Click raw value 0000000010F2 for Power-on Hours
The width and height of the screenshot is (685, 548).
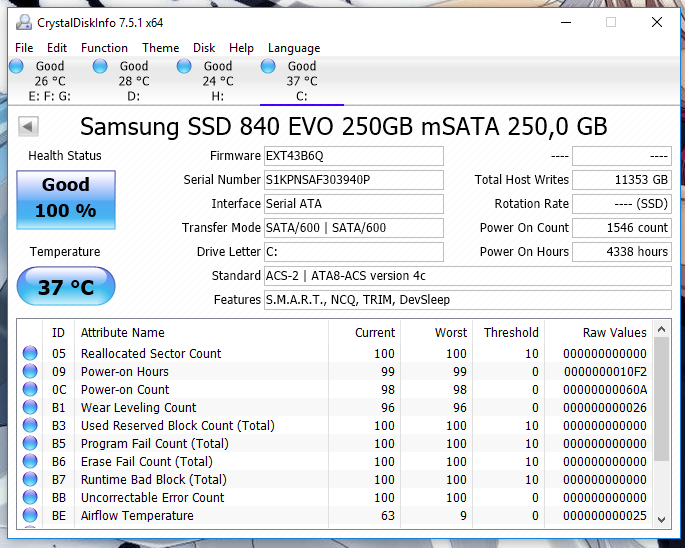pos(605,371)
